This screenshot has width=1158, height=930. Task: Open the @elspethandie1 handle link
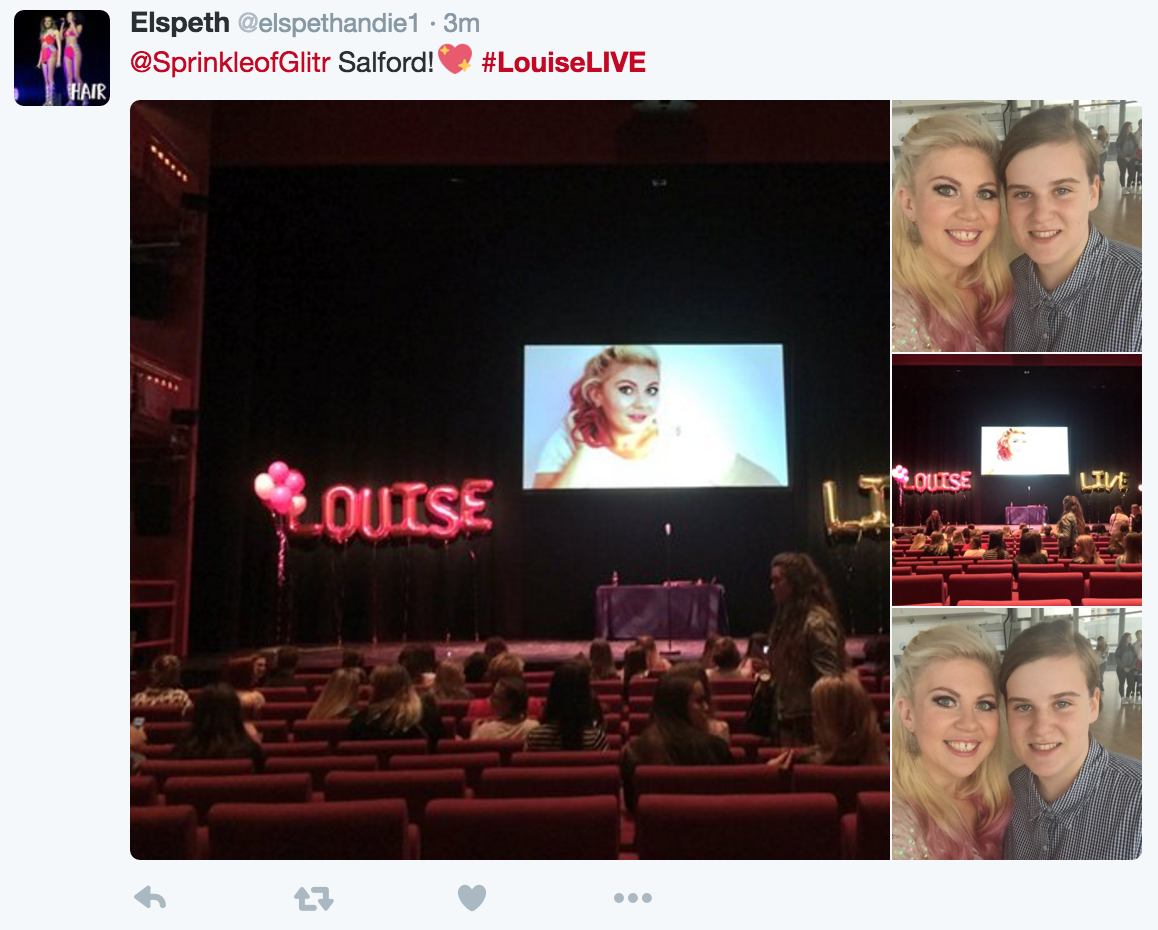pos(328,24)
